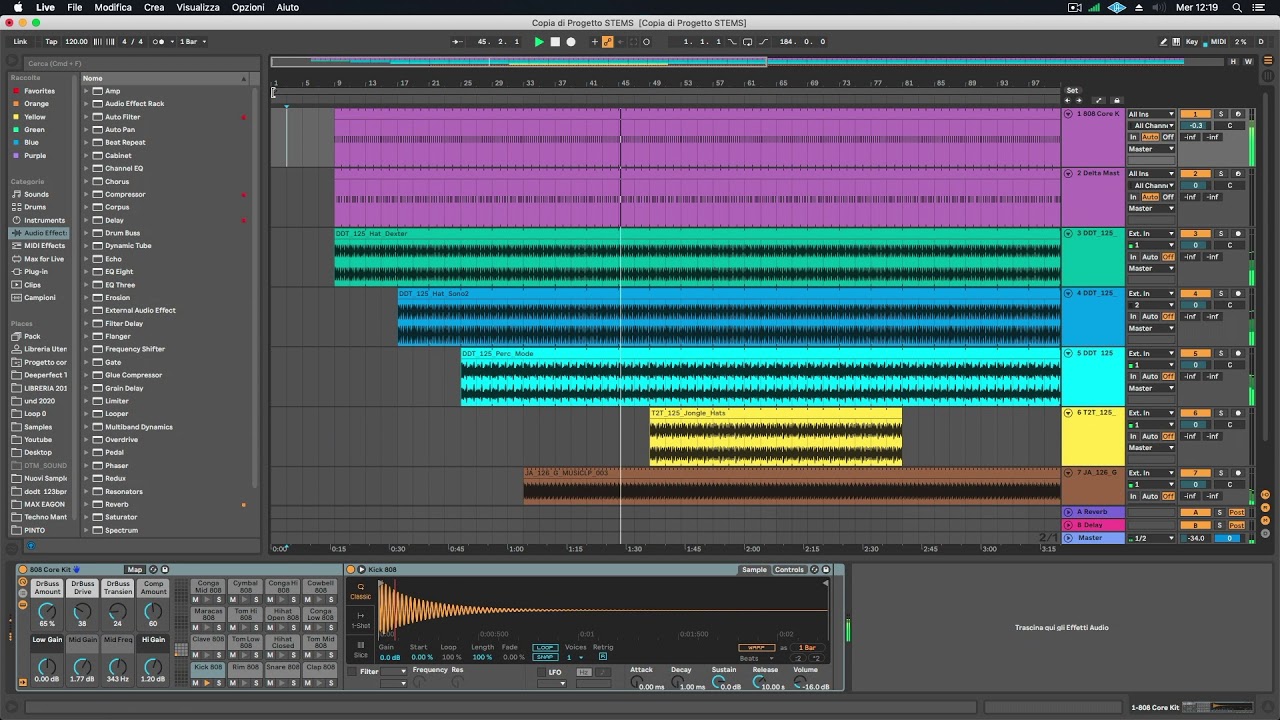Click the Punch-In switch
The image size is (1280, 720).
(732, 42)
